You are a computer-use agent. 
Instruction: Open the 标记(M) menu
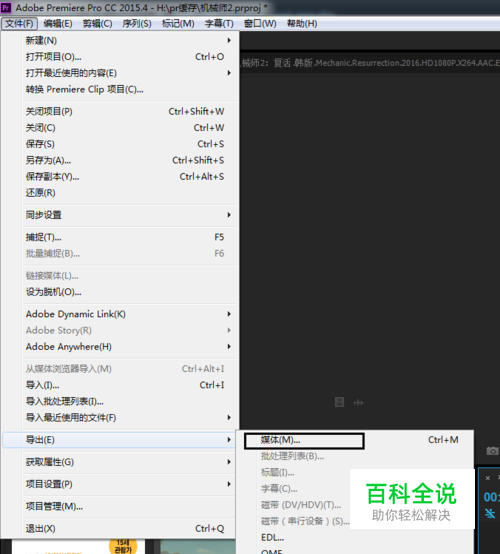178,24
